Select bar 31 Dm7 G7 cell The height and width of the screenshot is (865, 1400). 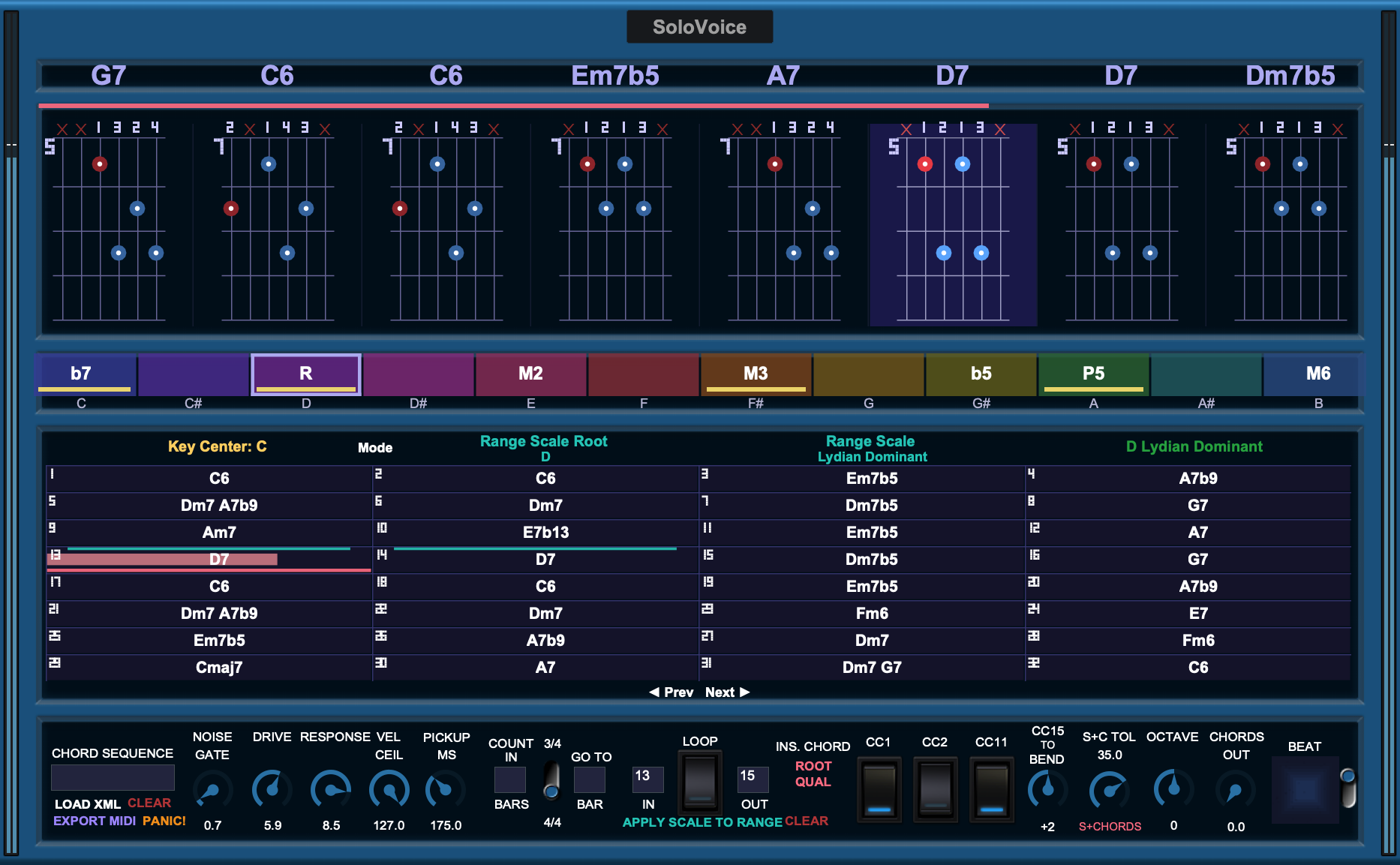pyautogui.click(x=862, y=667)
